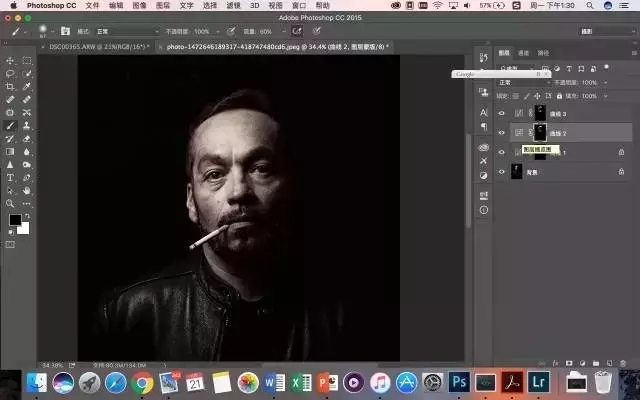Select the Lasso tool
640x400 pixels.
pyautogui.click(x=11, y=74)
